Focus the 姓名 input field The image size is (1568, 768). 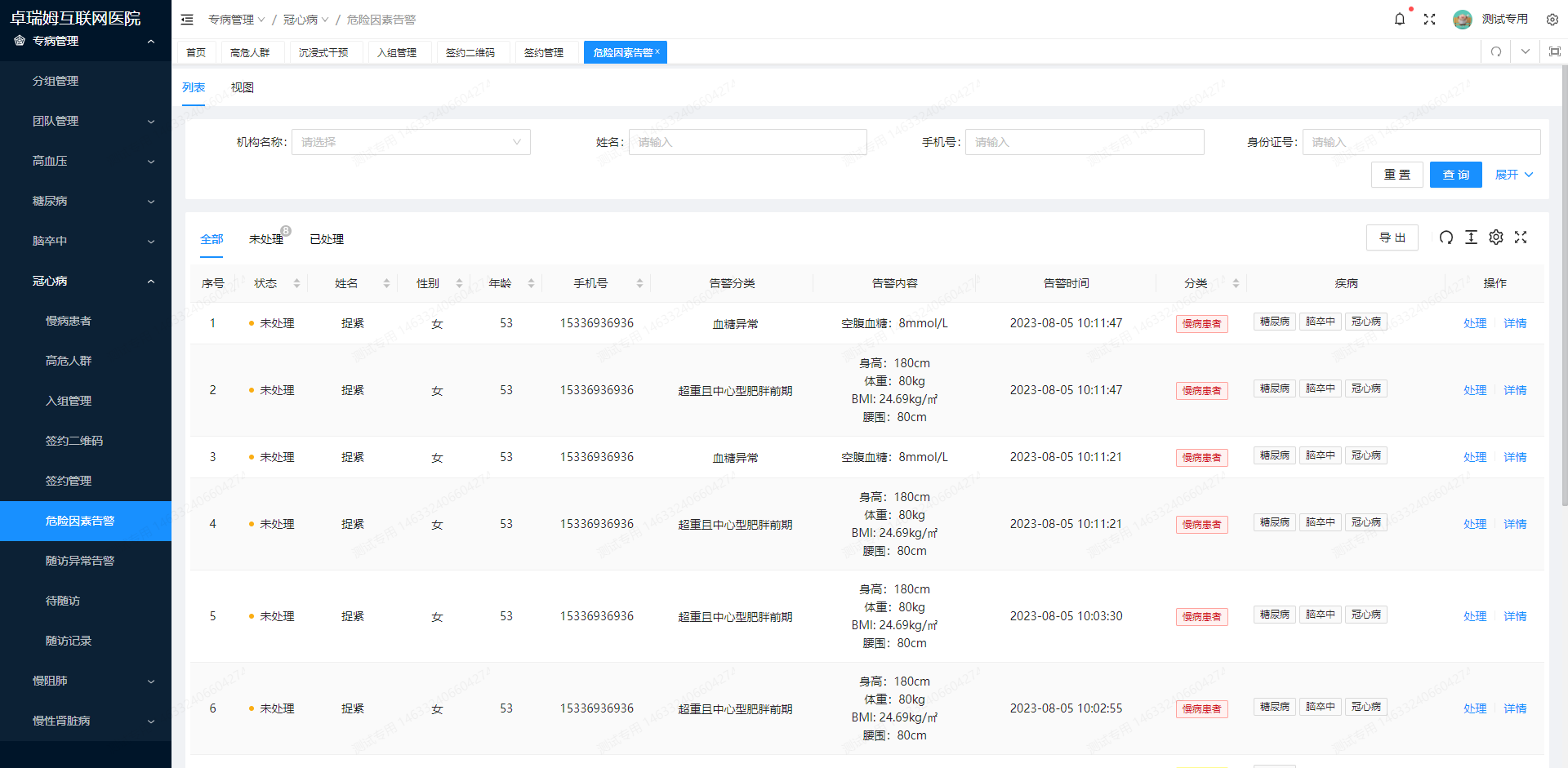click(x=747, y=142)
